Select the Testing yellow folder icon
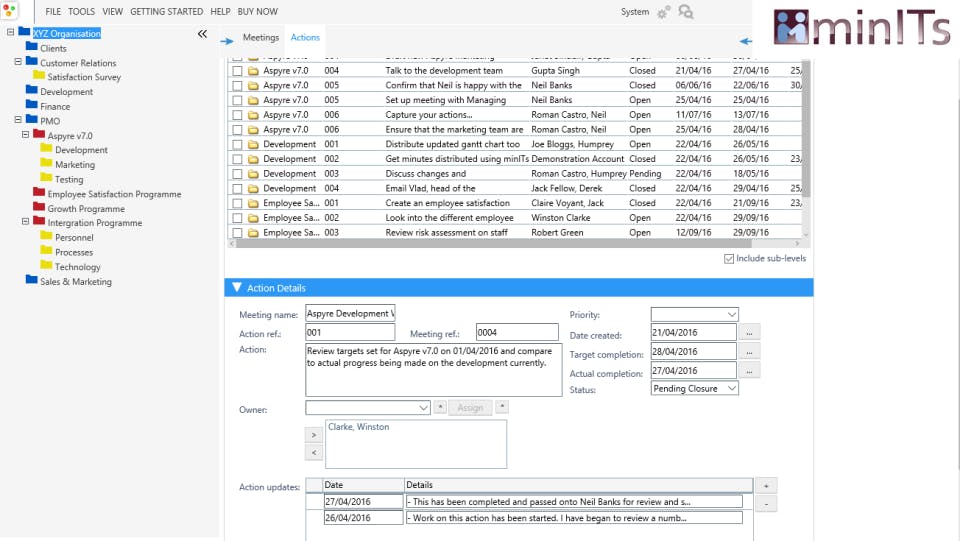960x541 pixels. click(47, 177)
